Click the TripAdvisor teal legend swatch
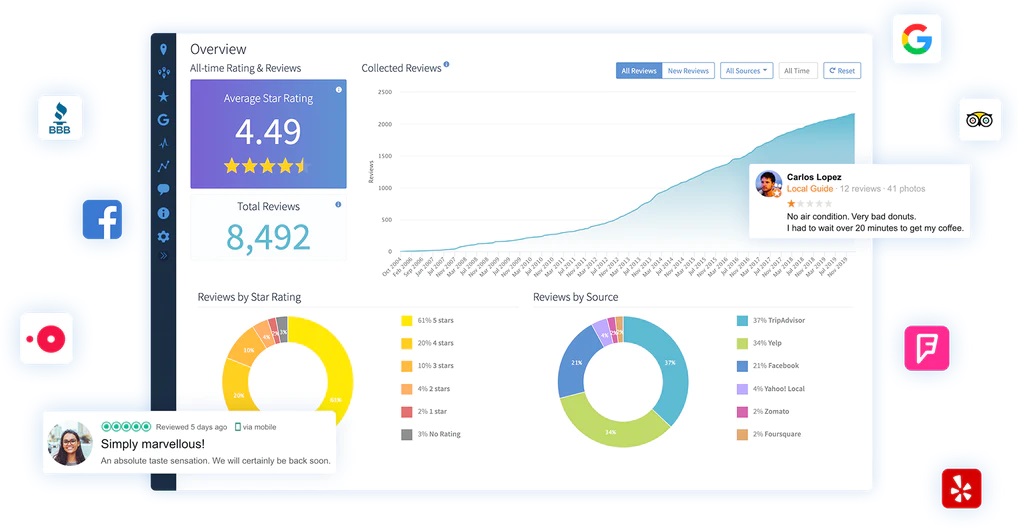Image resolution: width=1024 pixels, height=530 pixels. (743, 320)
